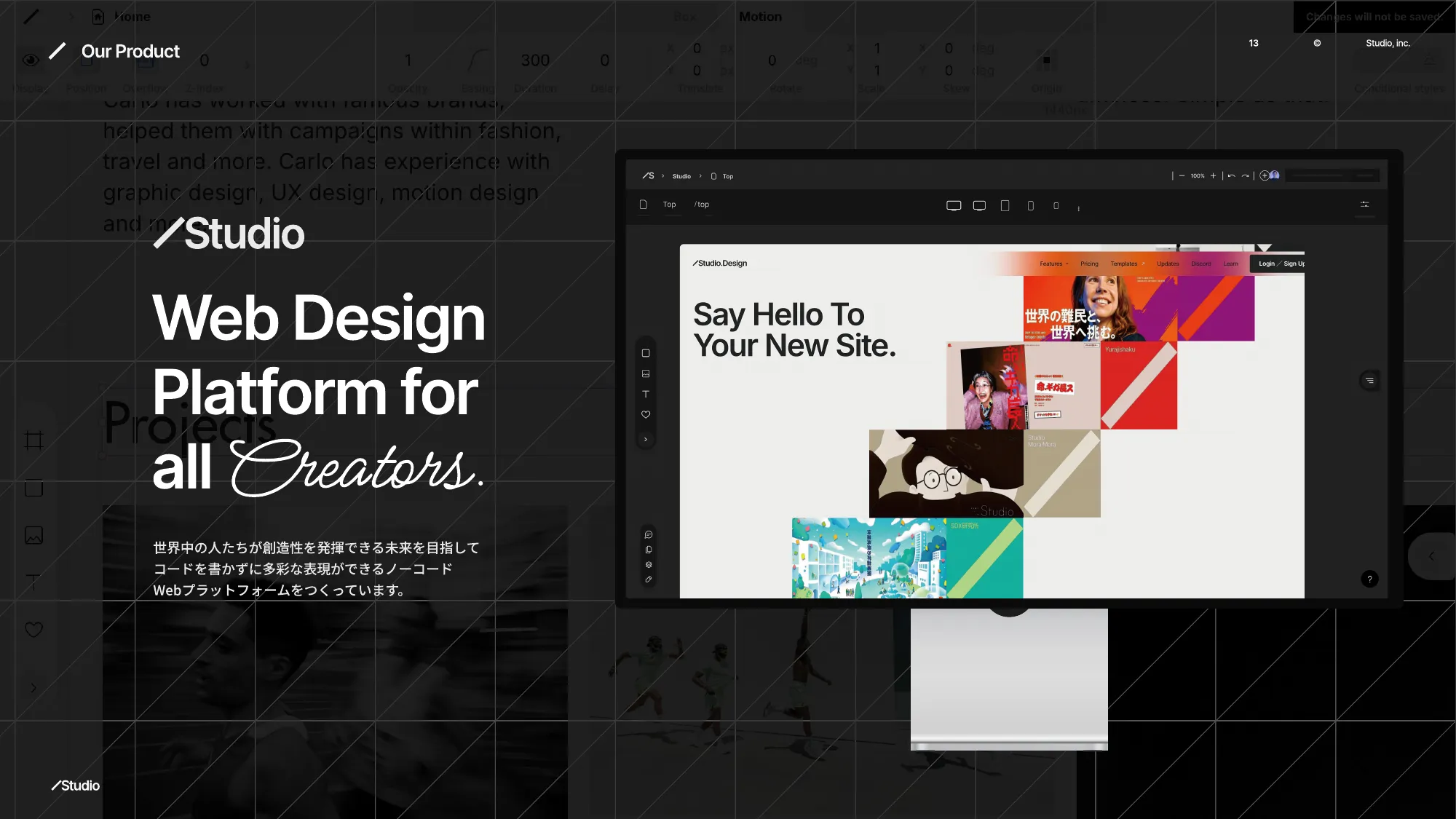Click the redo arrow in editor toolbar
The width and height of the screenshot is (1456, 819).
pyautogui.click(x=1245, y=175)
